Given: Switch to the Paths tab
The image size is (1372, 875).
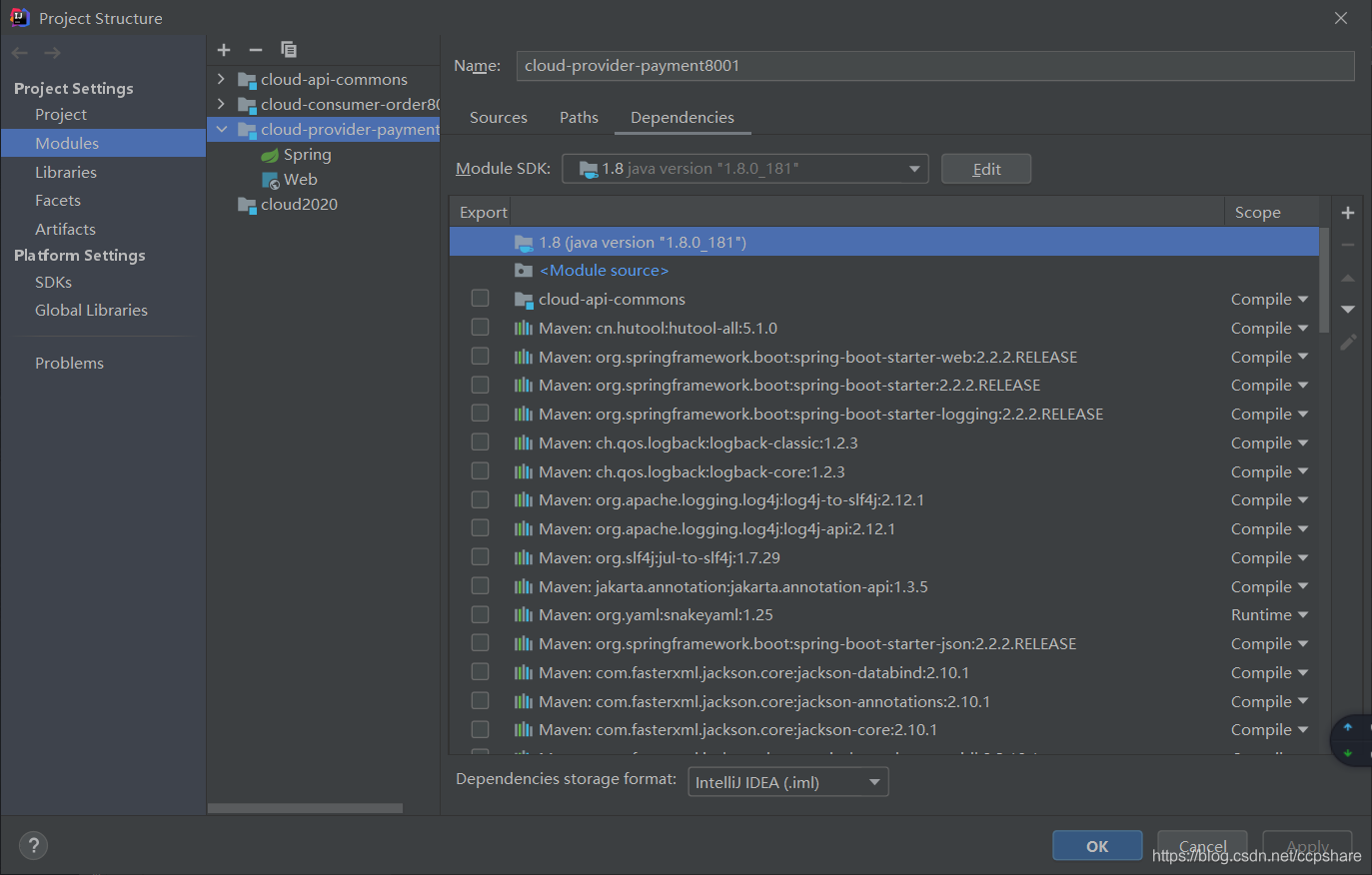Looking at the screenshot, I should 579,118.
